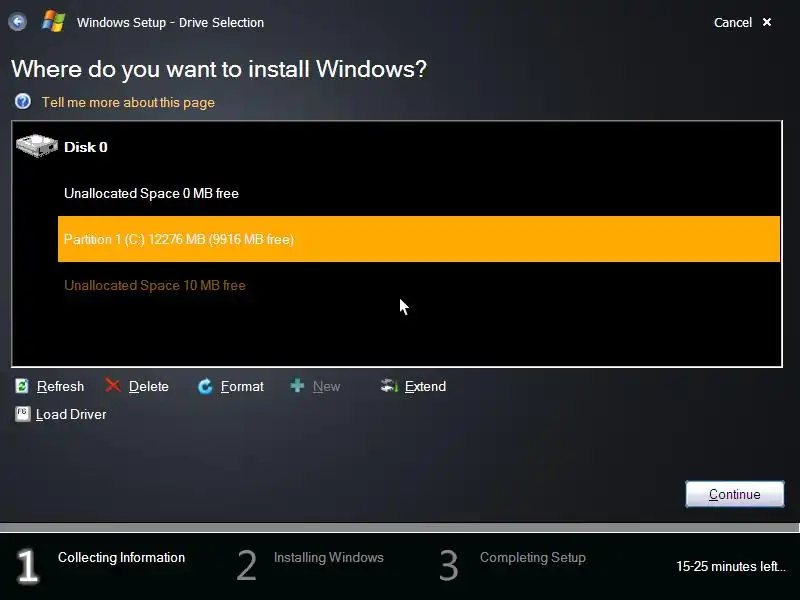Click the Load Driver link text
This screenshot has width=800, height=600.
click(x=71, y=414)
